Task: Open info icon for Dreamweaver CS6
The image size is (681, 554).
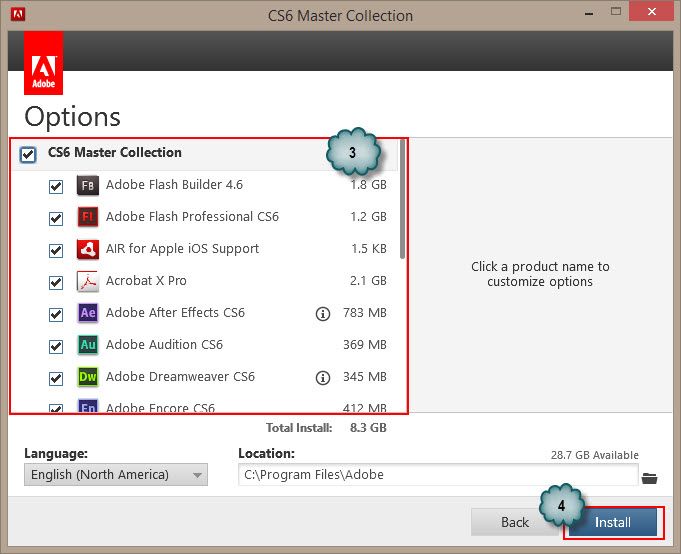Action: (323, 377)
